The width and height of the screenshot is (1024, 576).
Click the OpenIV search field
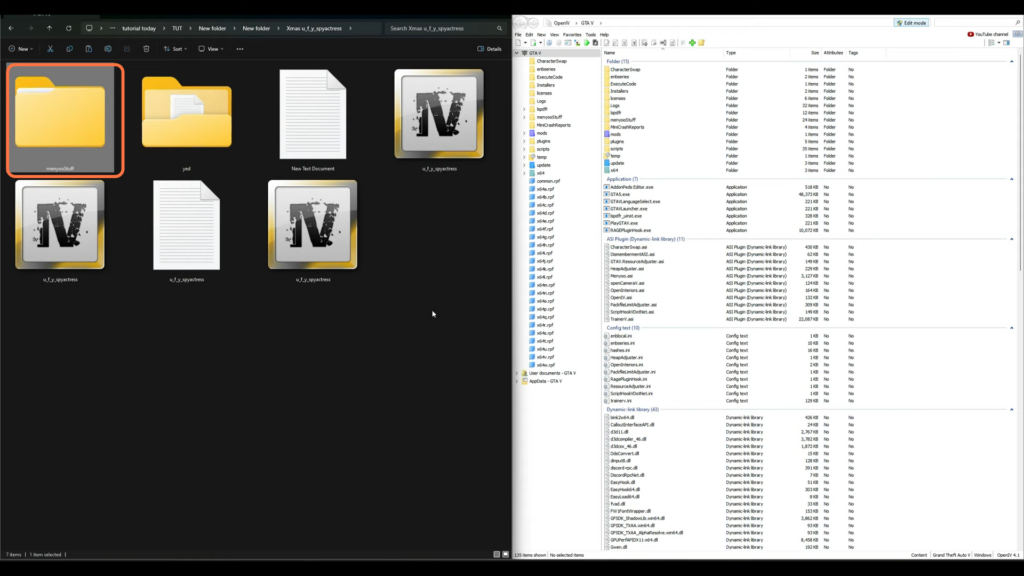coord(977,23)
